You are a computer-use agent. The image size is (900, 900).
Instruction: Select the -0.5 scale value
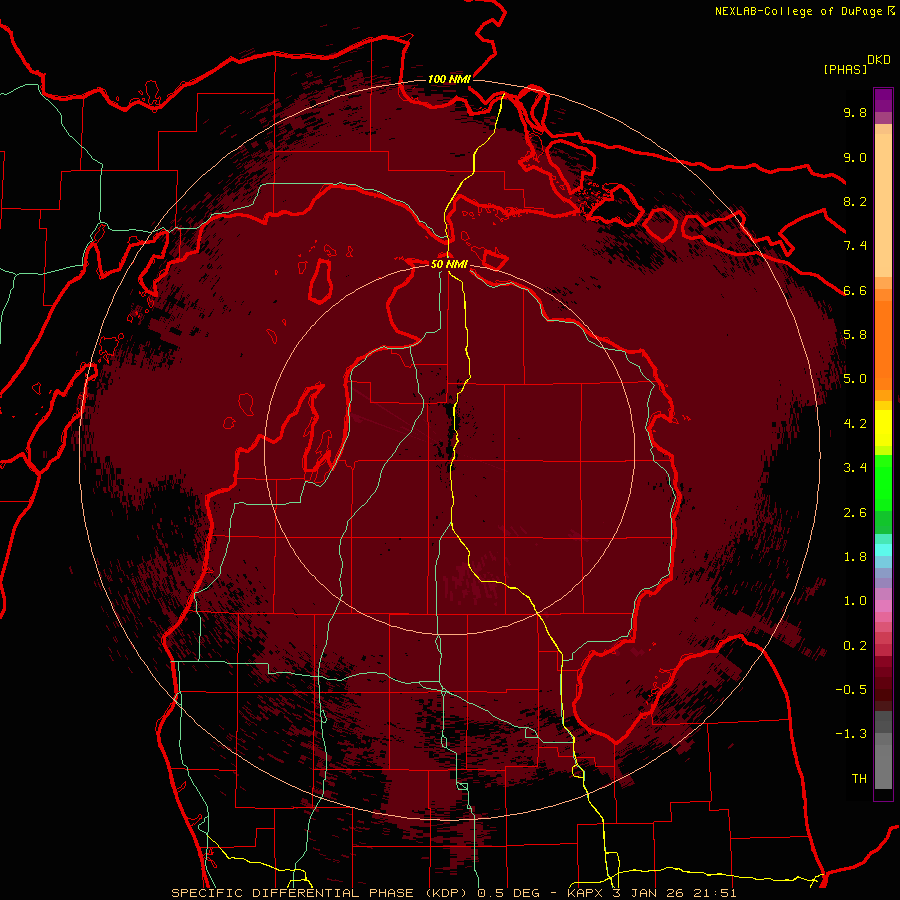pos(851,690)
